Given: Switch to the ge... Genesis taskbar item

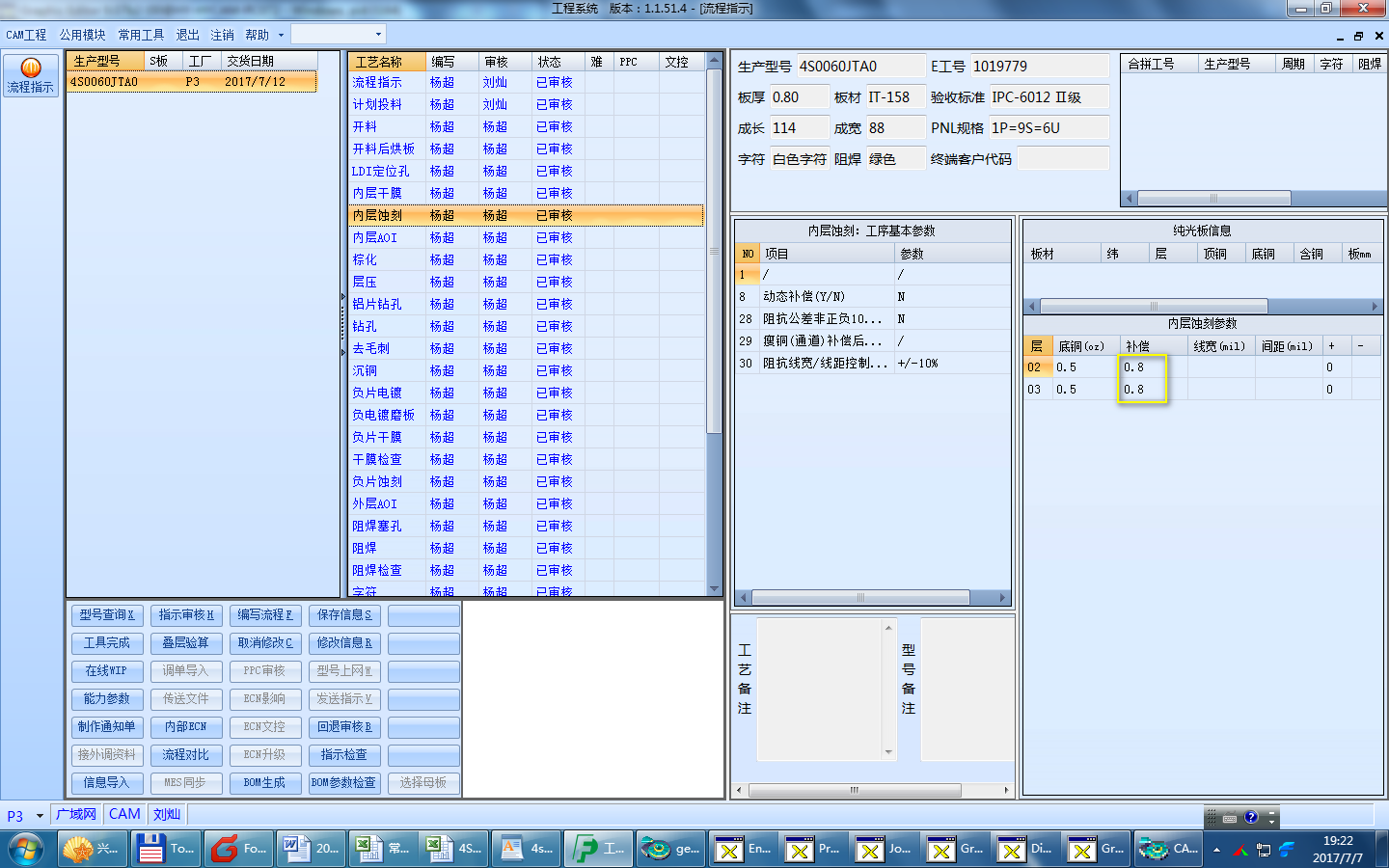Looking at the screenshot, I should click(671, 849).
